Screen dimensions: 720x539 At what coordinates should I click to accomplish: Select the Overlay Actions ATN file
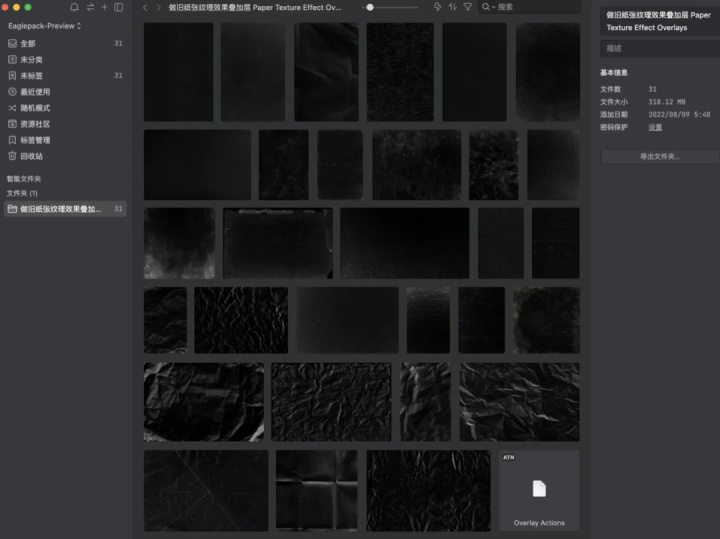pyautogui.click(x=539, y=490)
